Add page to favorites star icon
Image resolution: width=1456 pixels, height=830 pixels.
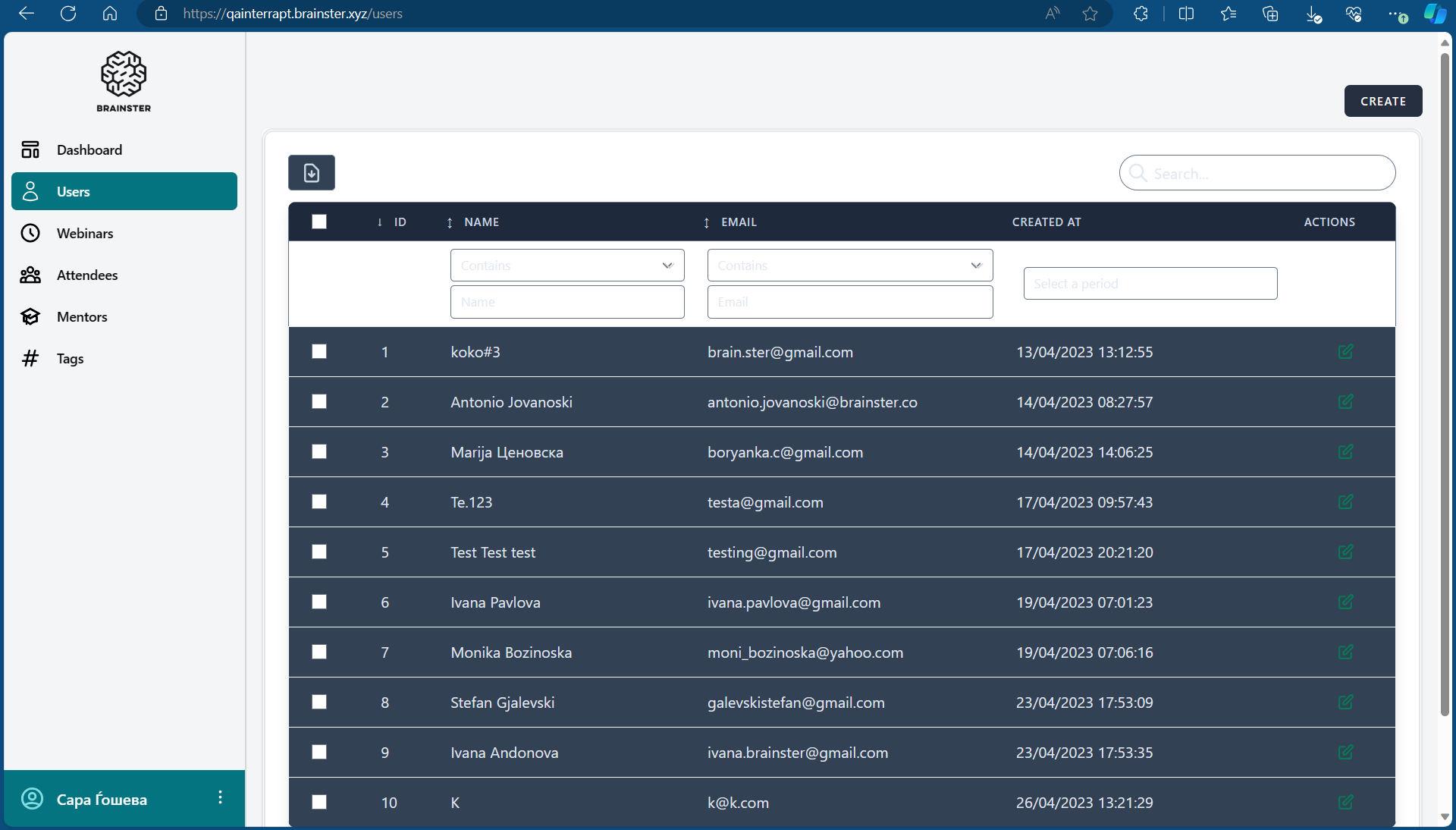tap(1090, 14)
